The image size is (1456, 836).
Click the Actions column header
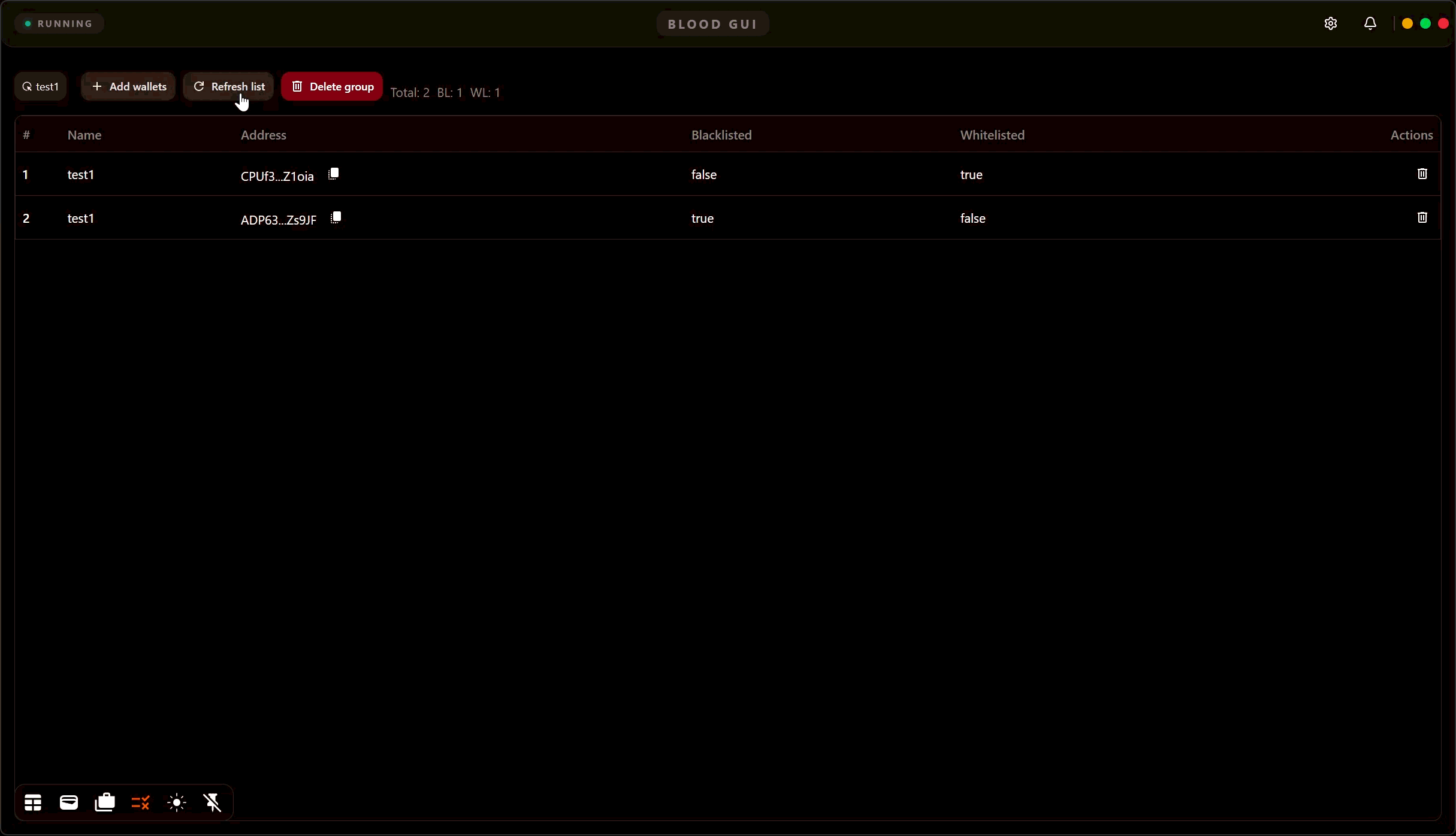pos(1412,135)
